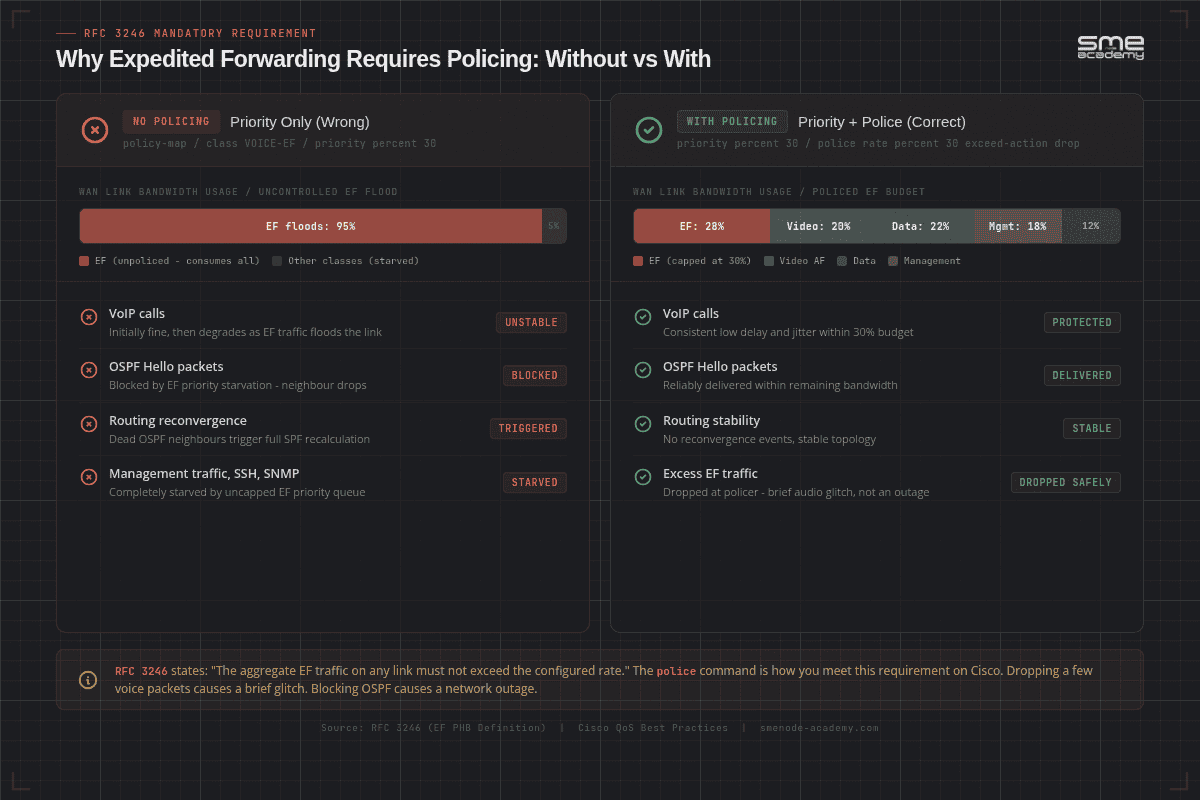Select the STARVED status badge
The image size is (1200, 800).
(535, 482)
